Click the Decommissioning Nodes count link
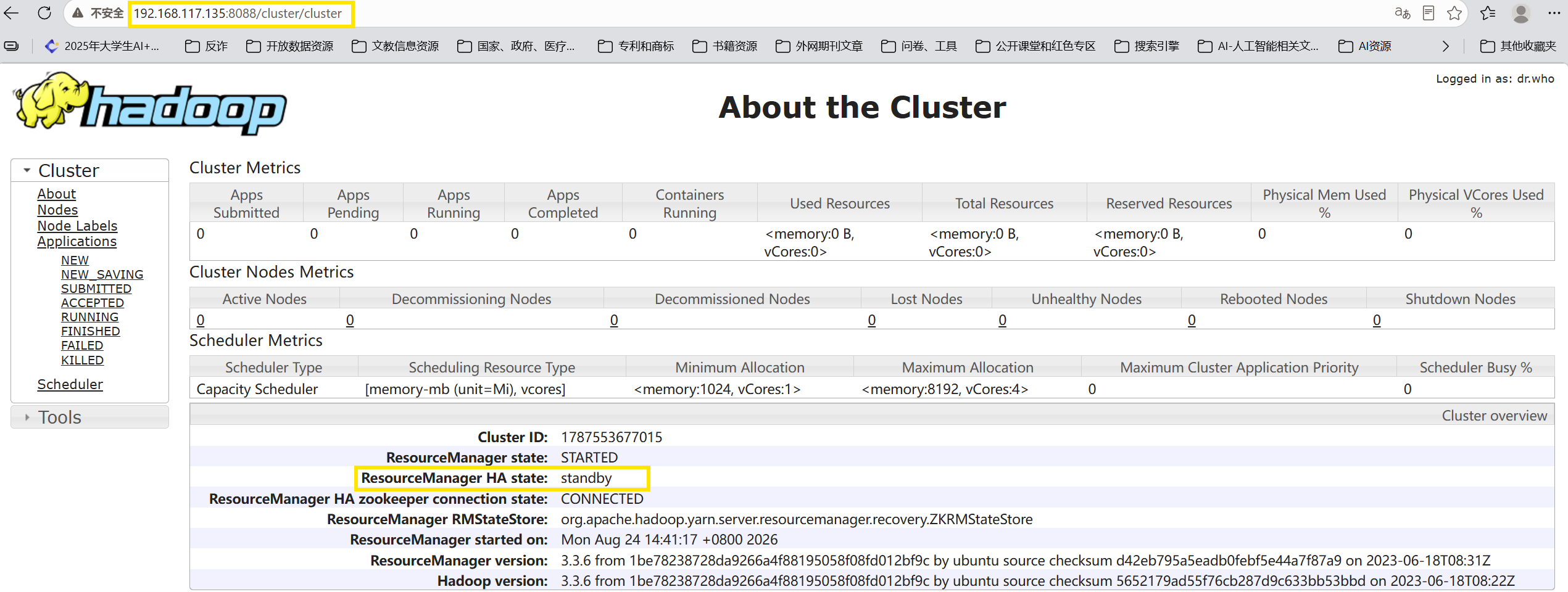Image resolution: width=1568 pixels, height=592 pixels. (350, 320)
